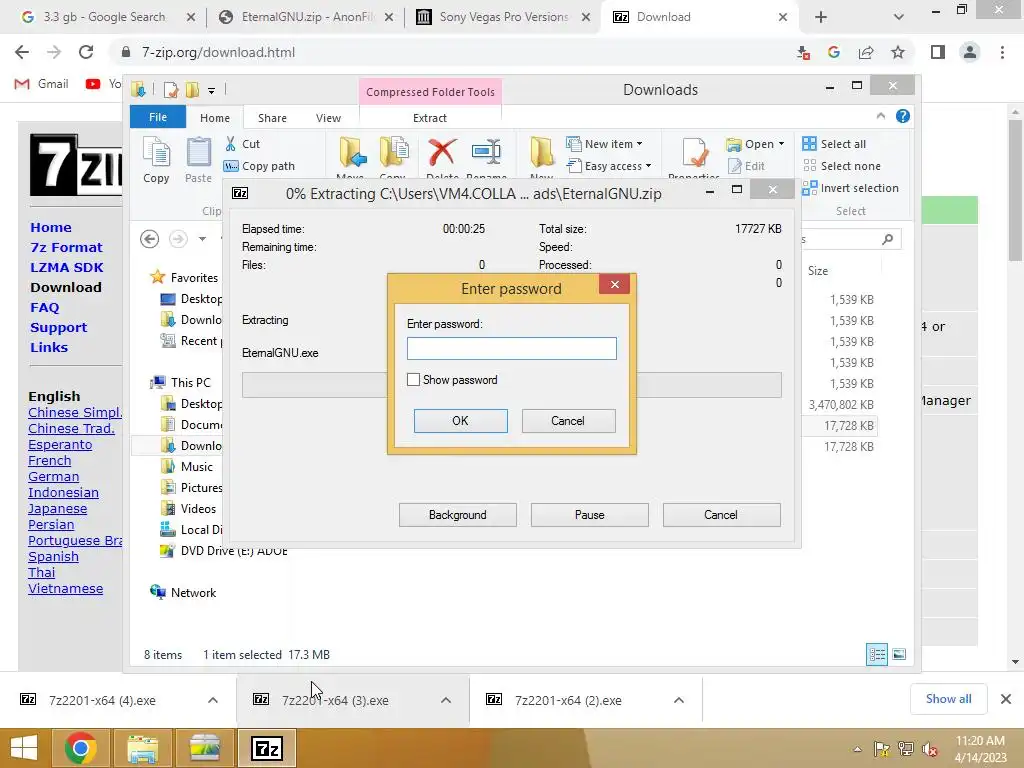Screen dimensions: 1024x768
Task: Choose the Esperanto language link
Action: pyautogui.click(x=60, y=445)
